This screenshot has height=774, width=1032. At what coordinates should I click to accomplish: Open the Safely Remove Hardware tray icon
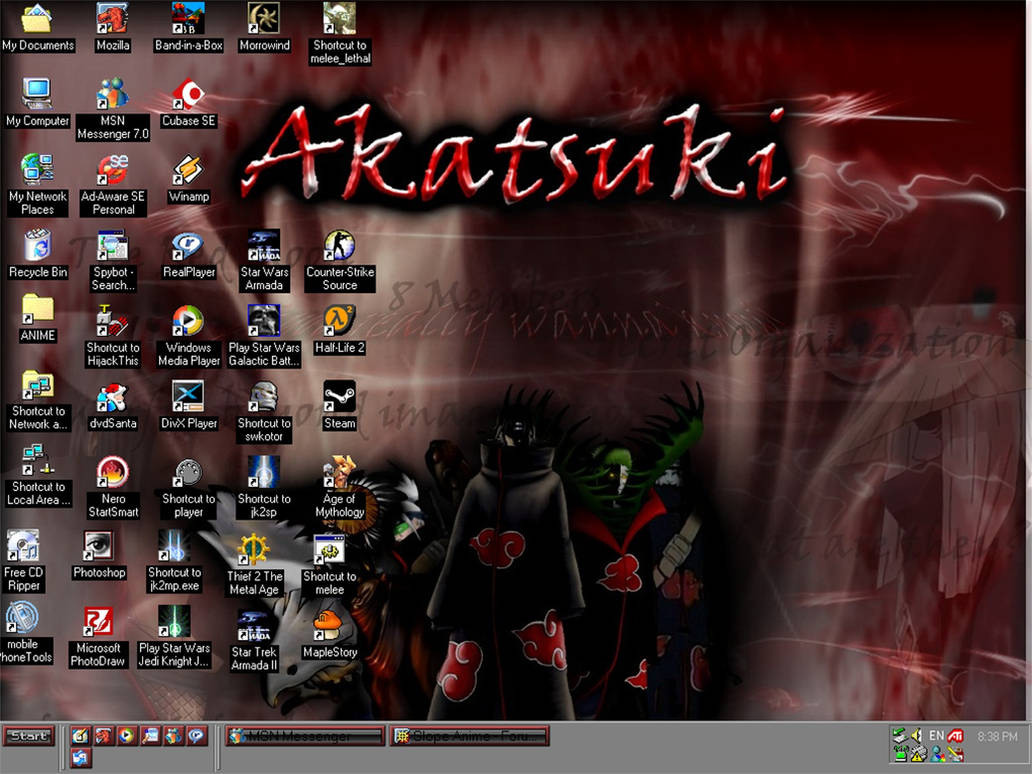tap(899, 735)
